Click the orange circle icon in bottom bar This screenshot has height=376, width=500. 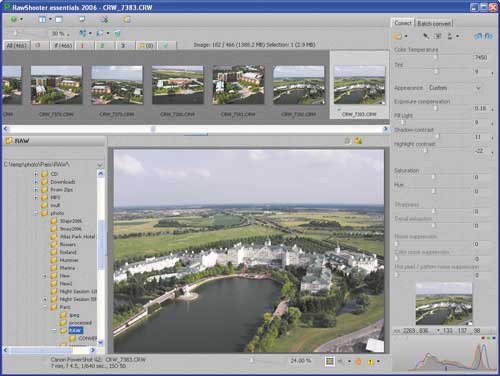click(359, 361)
